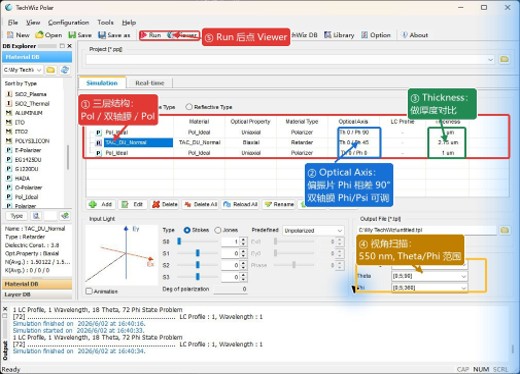Click the Layer DB bar at bottom

(x=37, y=295)
